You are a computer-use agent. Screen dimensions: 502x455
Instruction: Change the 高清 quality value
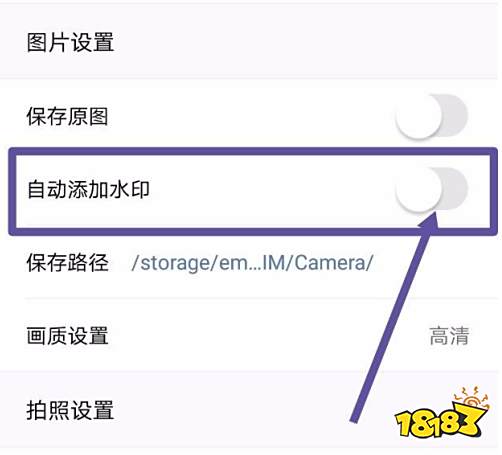[449, 336]
